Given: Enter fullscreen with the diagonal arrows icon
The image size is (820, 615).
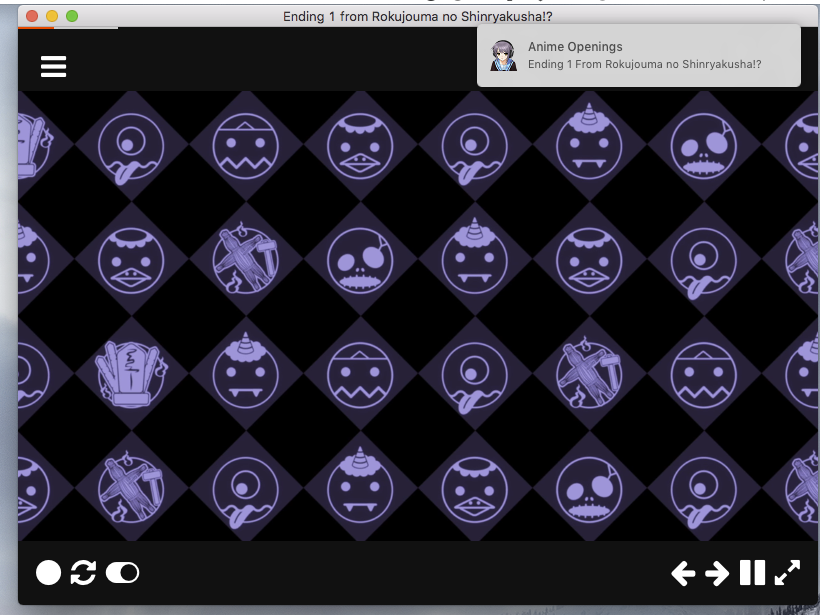Looking at the screenshot, I should click(787, 573).
